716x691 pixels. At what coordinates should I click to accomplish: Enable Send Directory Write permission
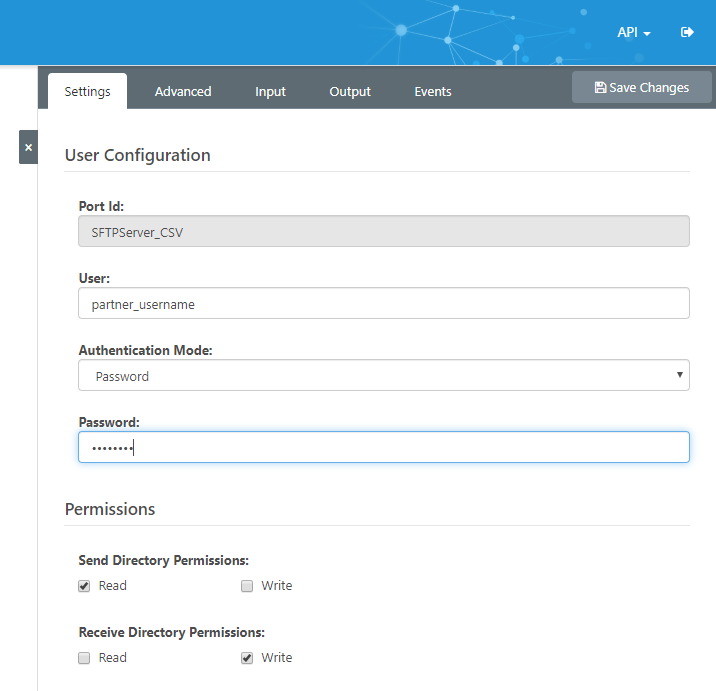click(x=247, y=586)
